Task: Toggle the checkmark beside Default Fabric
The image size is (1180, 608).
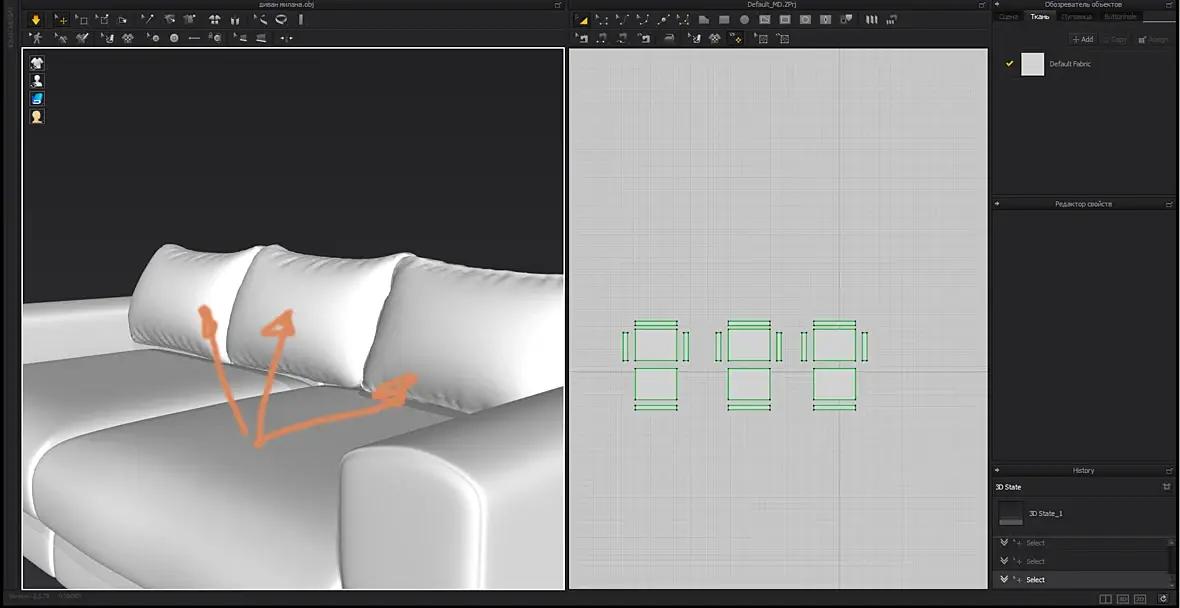Action: point(1009,64)
